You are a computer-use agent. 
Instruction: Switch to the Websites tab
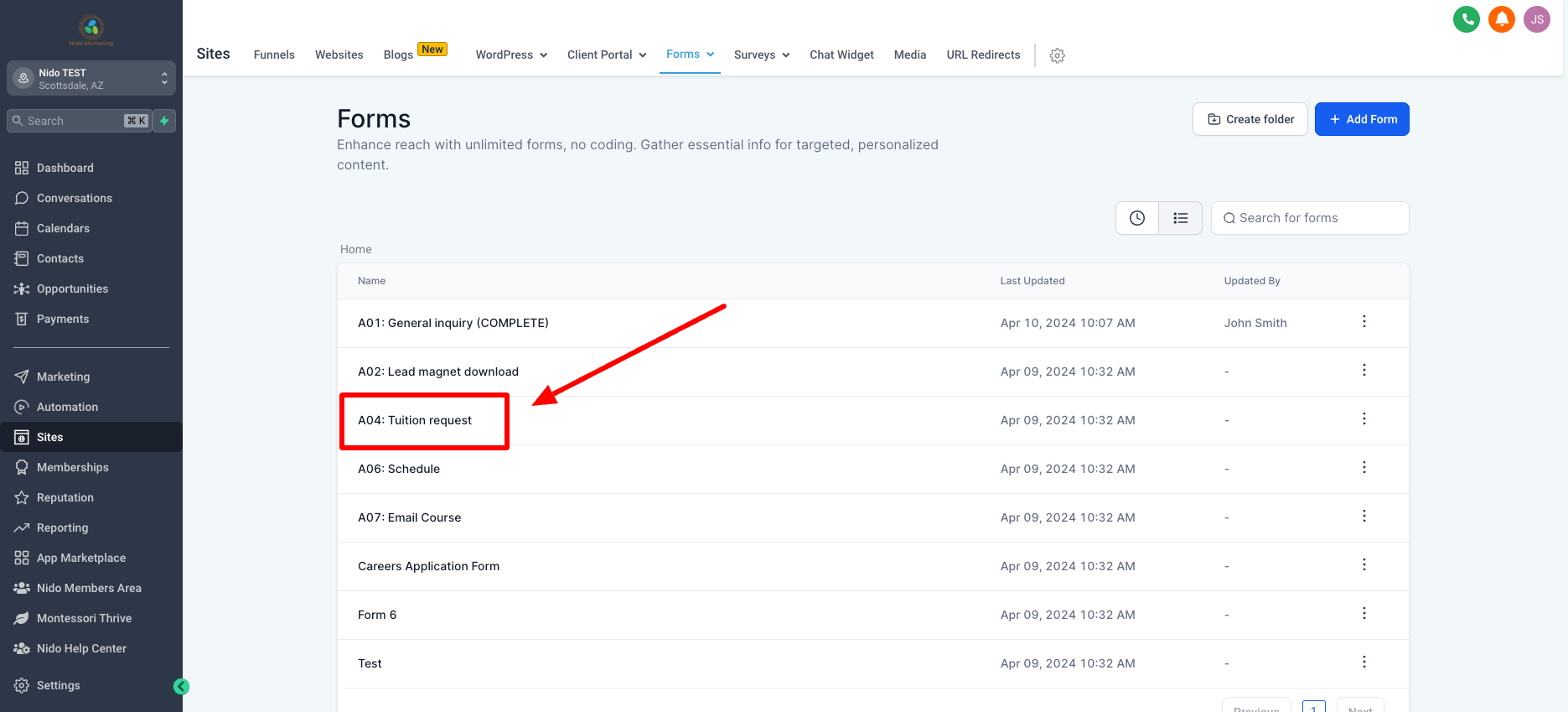click(339, 55)
